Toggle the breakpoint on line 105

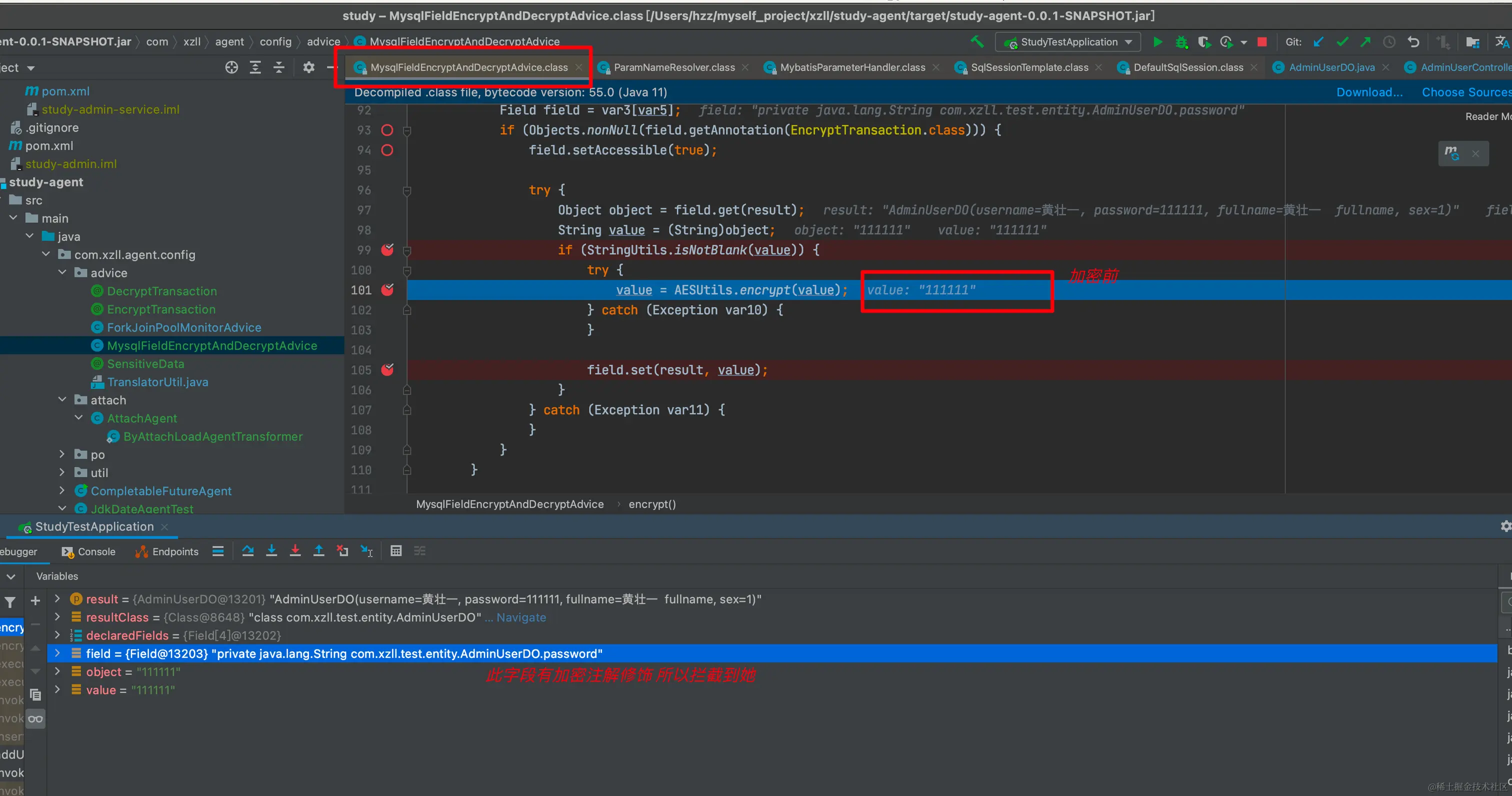pyautogui.click(x=387, y=369)
